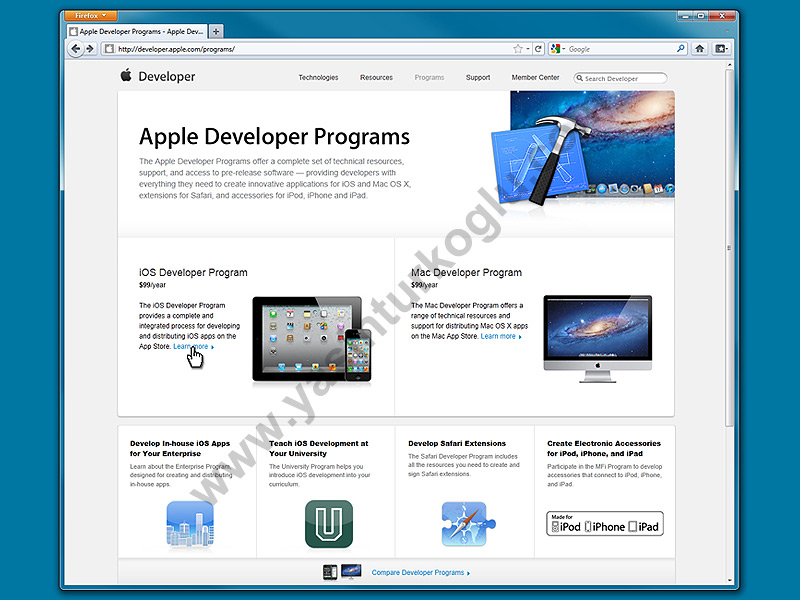Open the Technologies menu item
The width and height of the screenshot is (800, 600).
click(x=318, y=78)
